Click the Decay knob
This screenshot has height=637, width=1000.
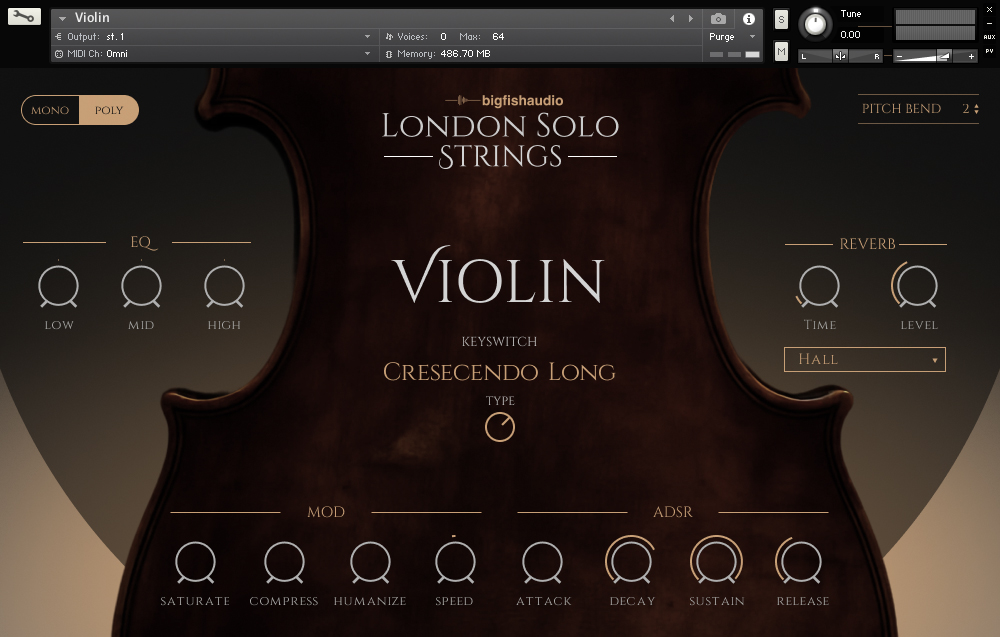tap(631, 561)
